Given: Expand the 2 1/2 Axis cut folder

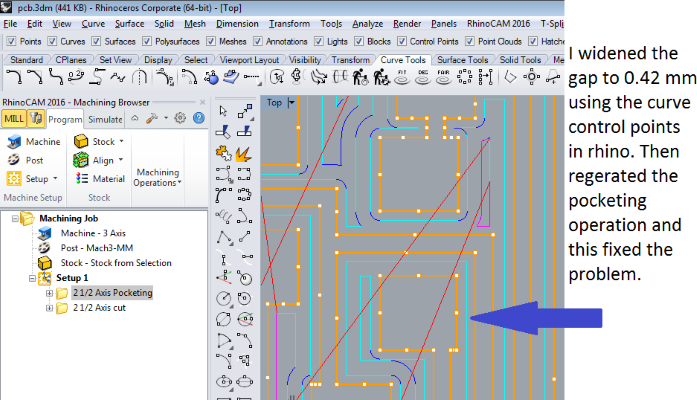Looking at the screenshot, I should pyautogui.click(x=49, y=308).
